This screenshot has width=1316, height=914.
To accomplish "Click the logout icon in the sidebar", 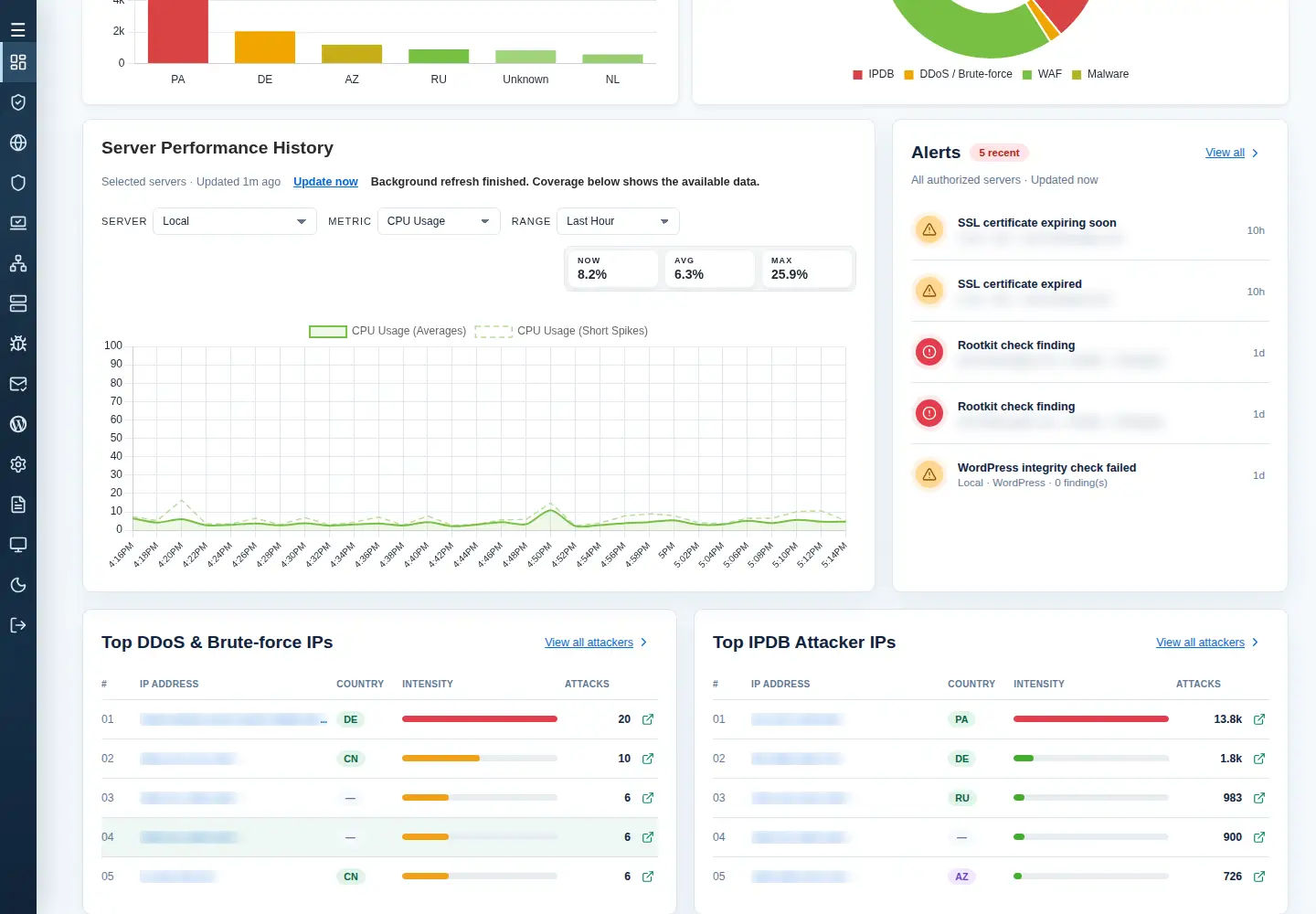I will (x=18, y=625).
